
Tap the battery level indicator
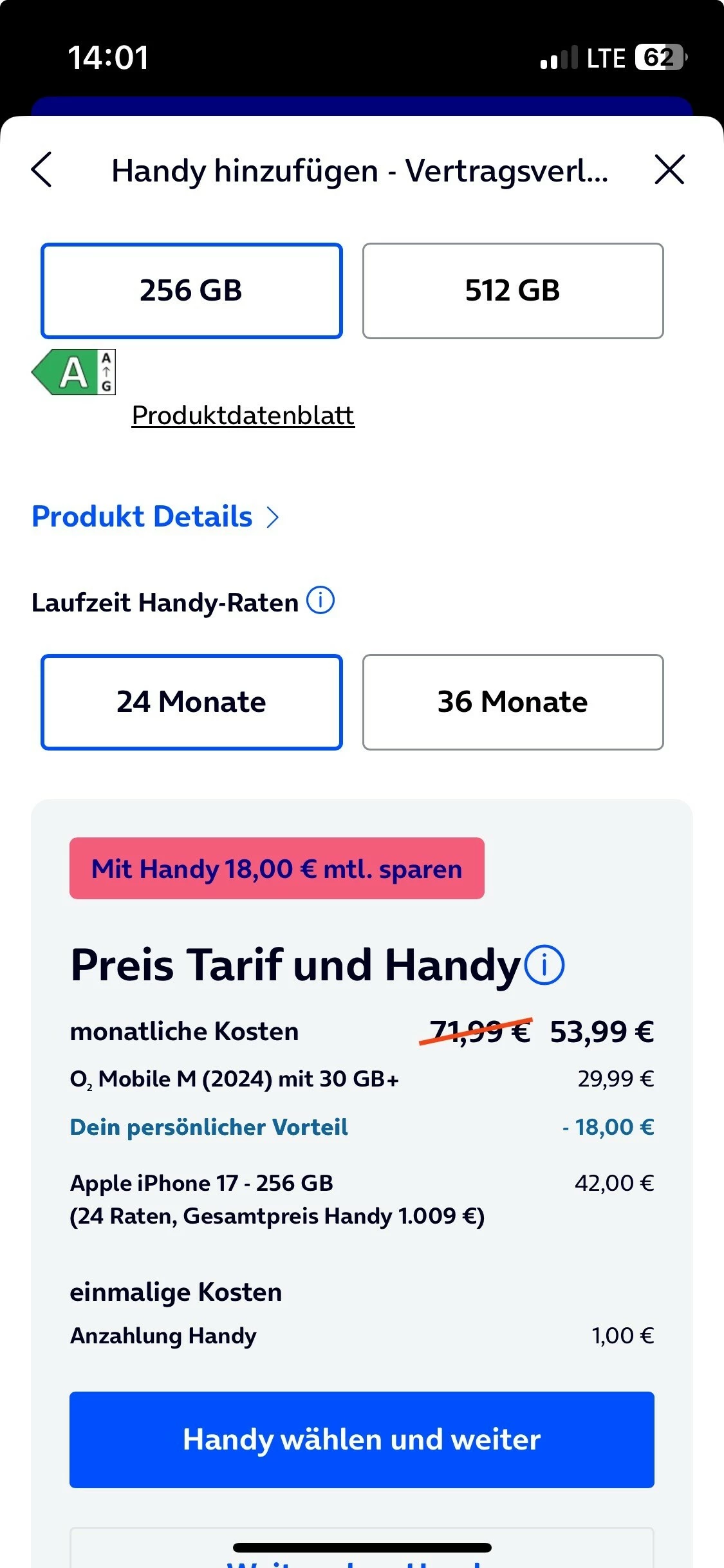(x=661, y=58)
